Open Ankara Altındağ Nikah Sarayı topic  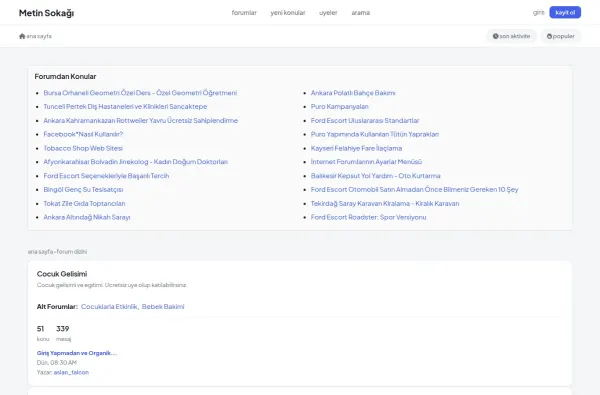click(87, 217)
